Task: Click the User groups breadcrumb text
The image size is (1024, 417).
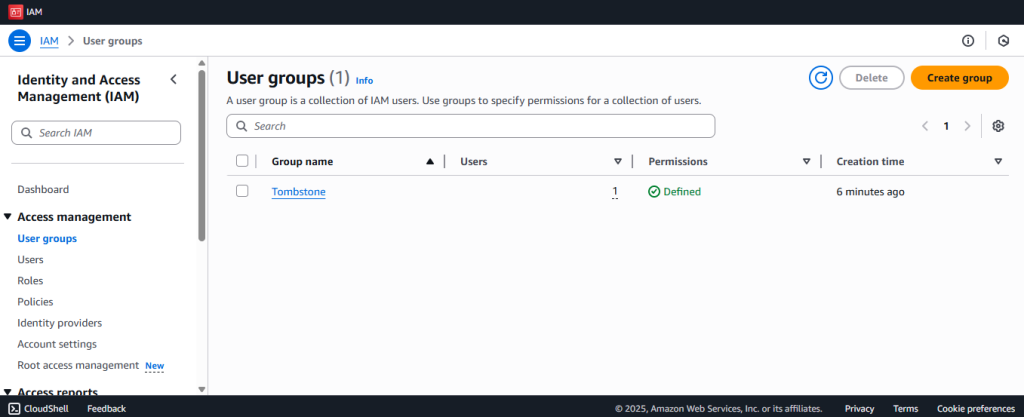Action: point(112,41)
